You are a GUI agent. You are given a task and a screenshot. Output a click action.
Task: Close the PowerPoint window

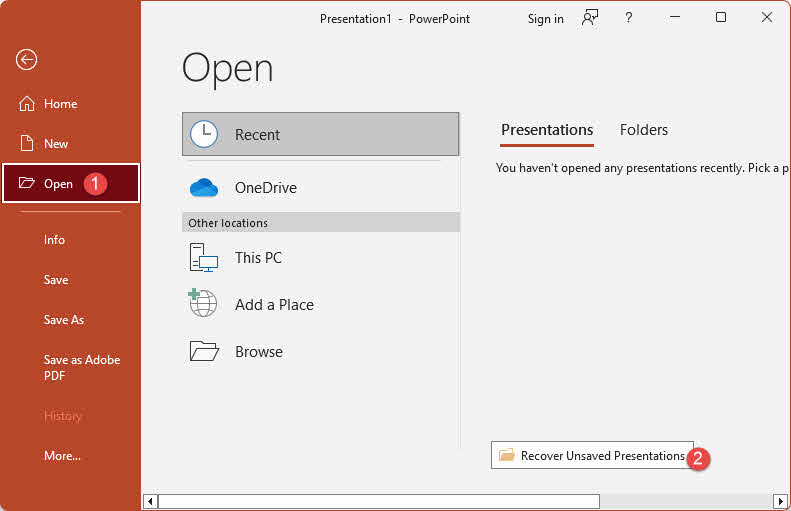[767, 18]
